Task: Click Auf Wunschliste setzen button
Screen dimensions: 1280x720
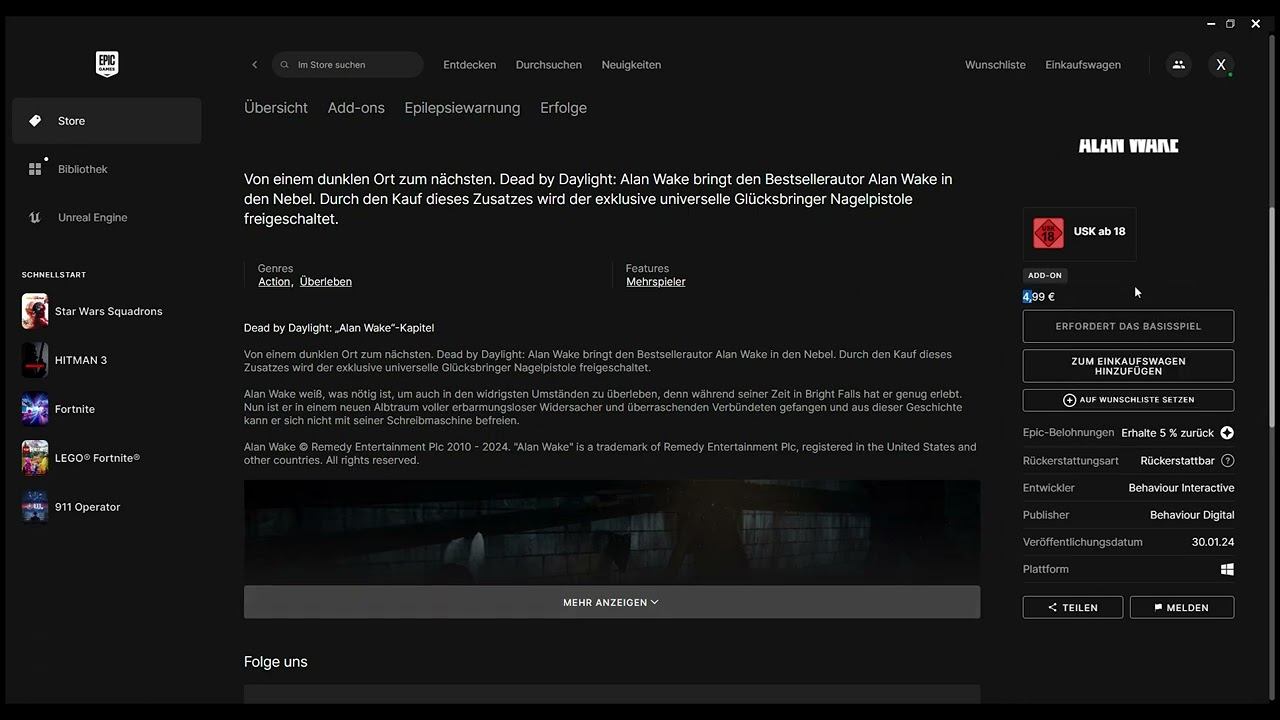Action: pos(1128,400)
